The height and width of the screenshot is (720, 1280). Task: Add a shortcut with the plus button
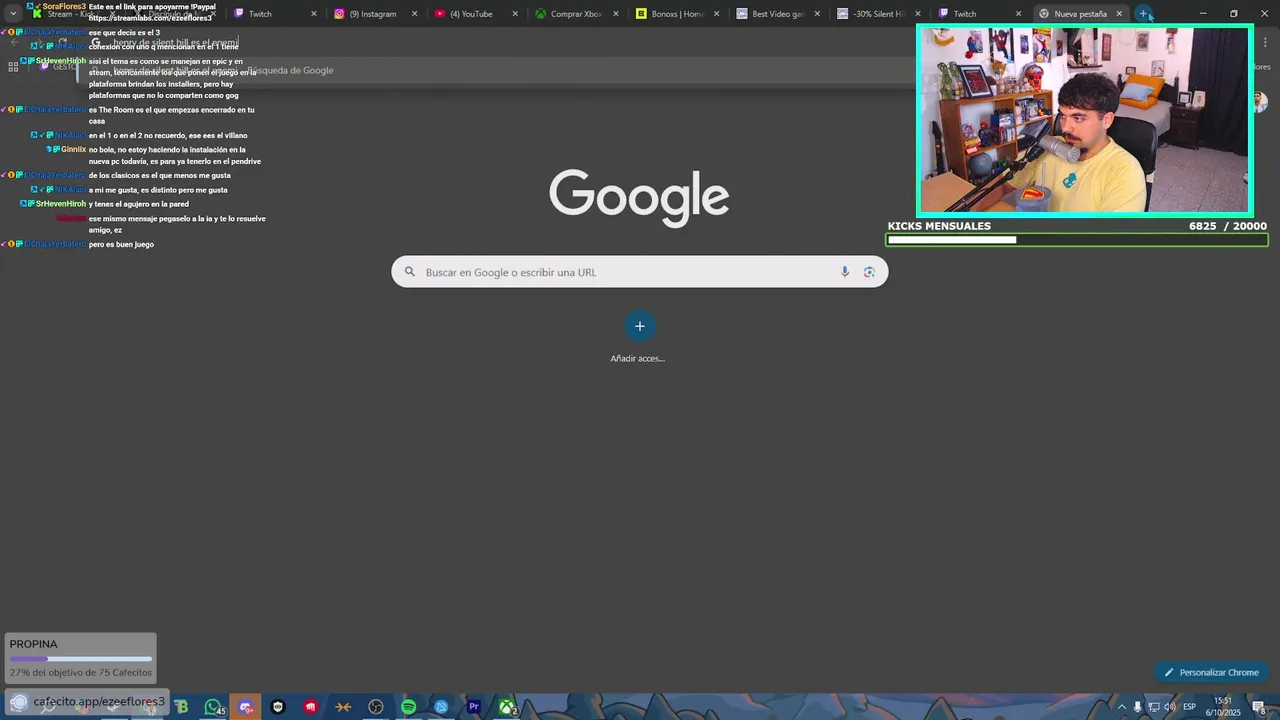pos(640,326)
